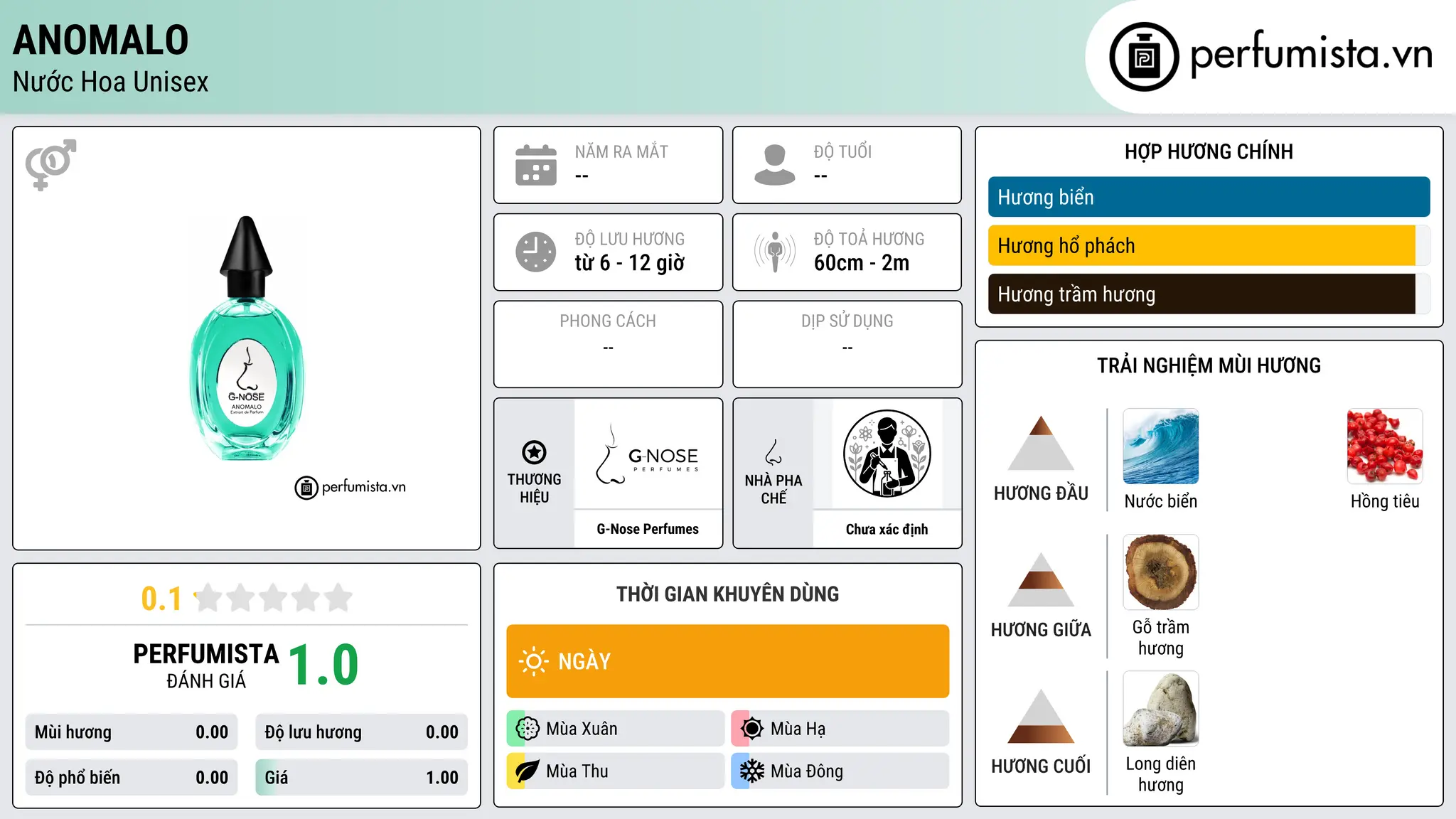Click the Độ lưu hương score row

[361, 732]
